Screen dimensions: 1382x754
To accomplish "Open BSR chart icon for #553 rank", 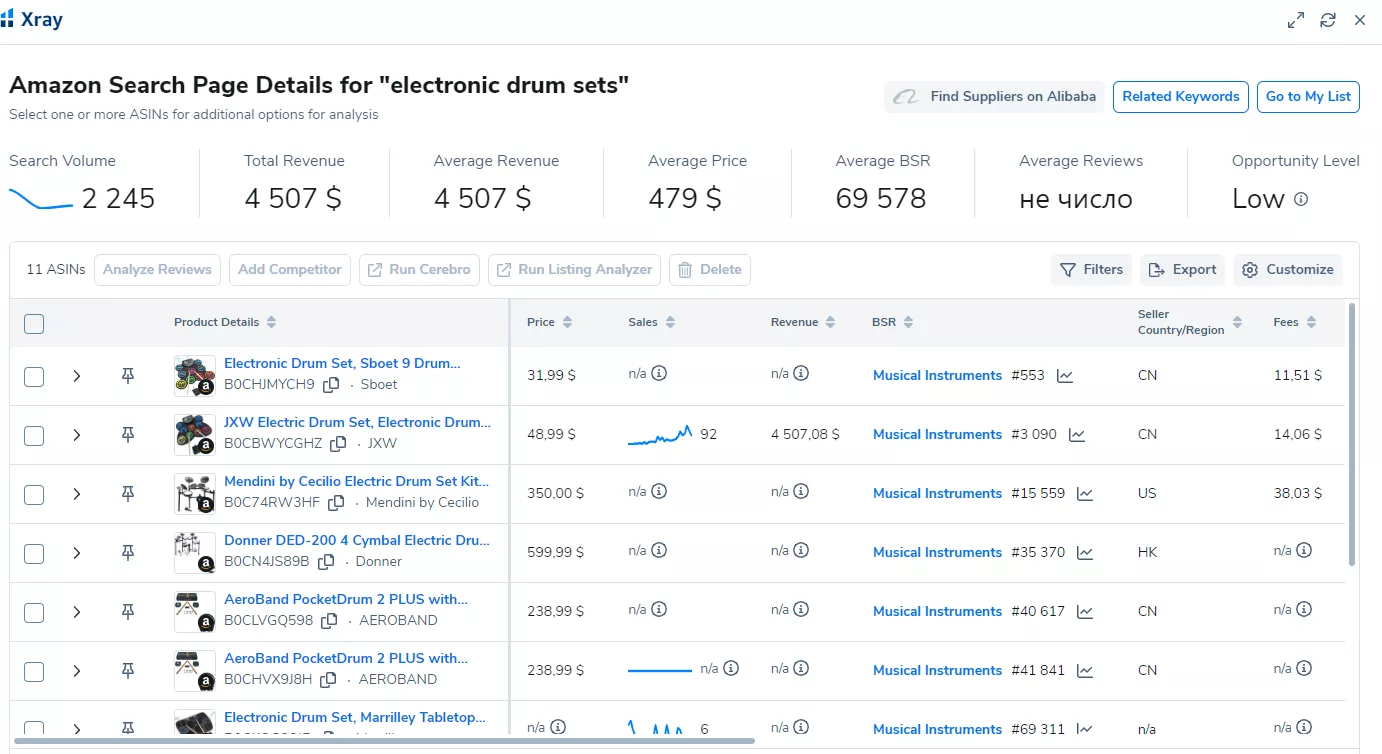I will click(1065, 376).
